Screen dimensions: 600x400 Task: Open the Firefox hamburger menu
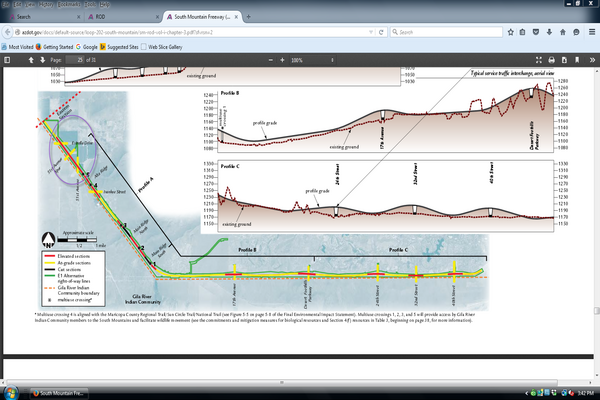pyautogui.click(x=589, y=31)
